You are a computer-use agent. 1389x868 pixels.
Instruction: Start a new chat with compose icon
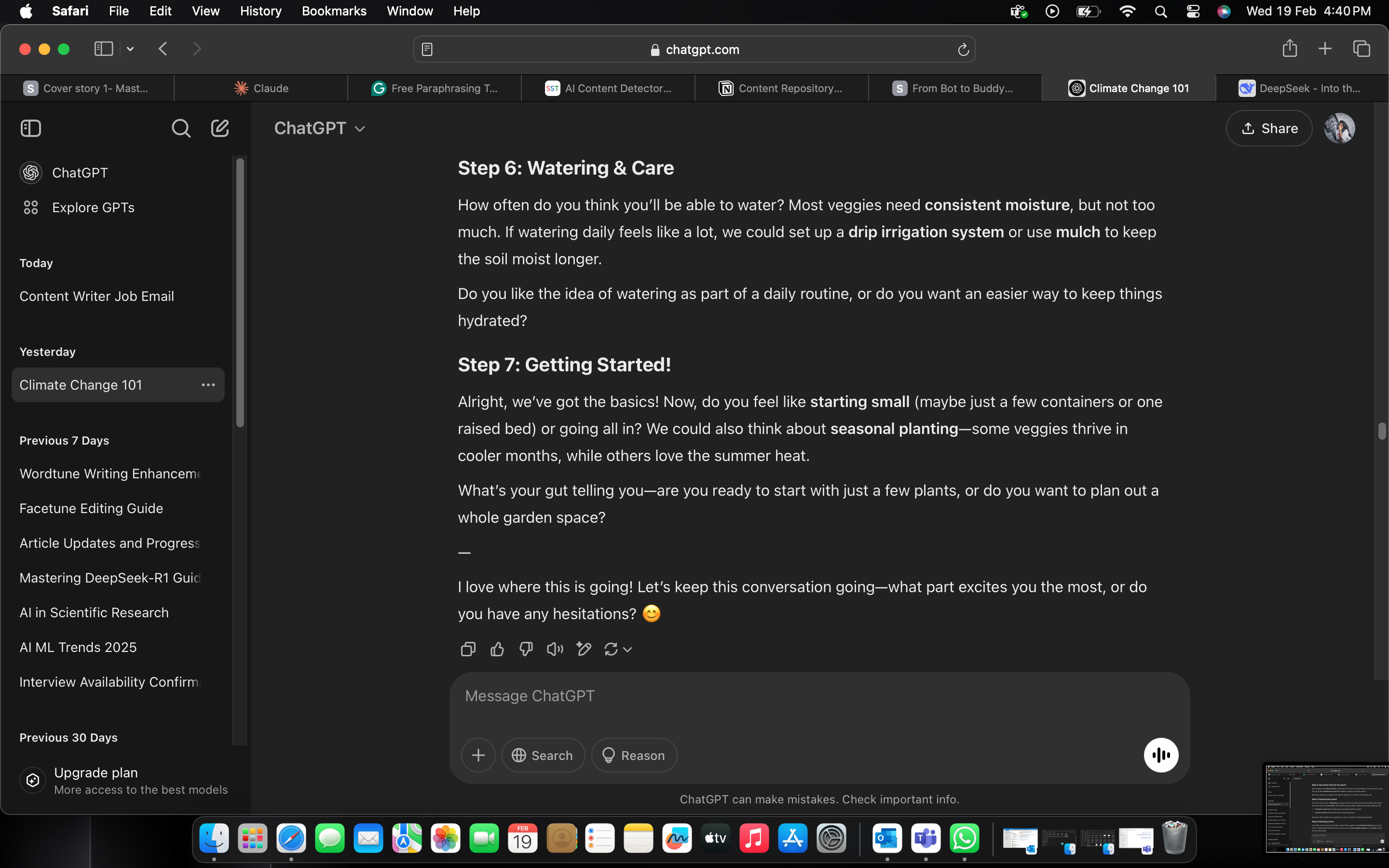pyautogui.click(x=220, y=128)
